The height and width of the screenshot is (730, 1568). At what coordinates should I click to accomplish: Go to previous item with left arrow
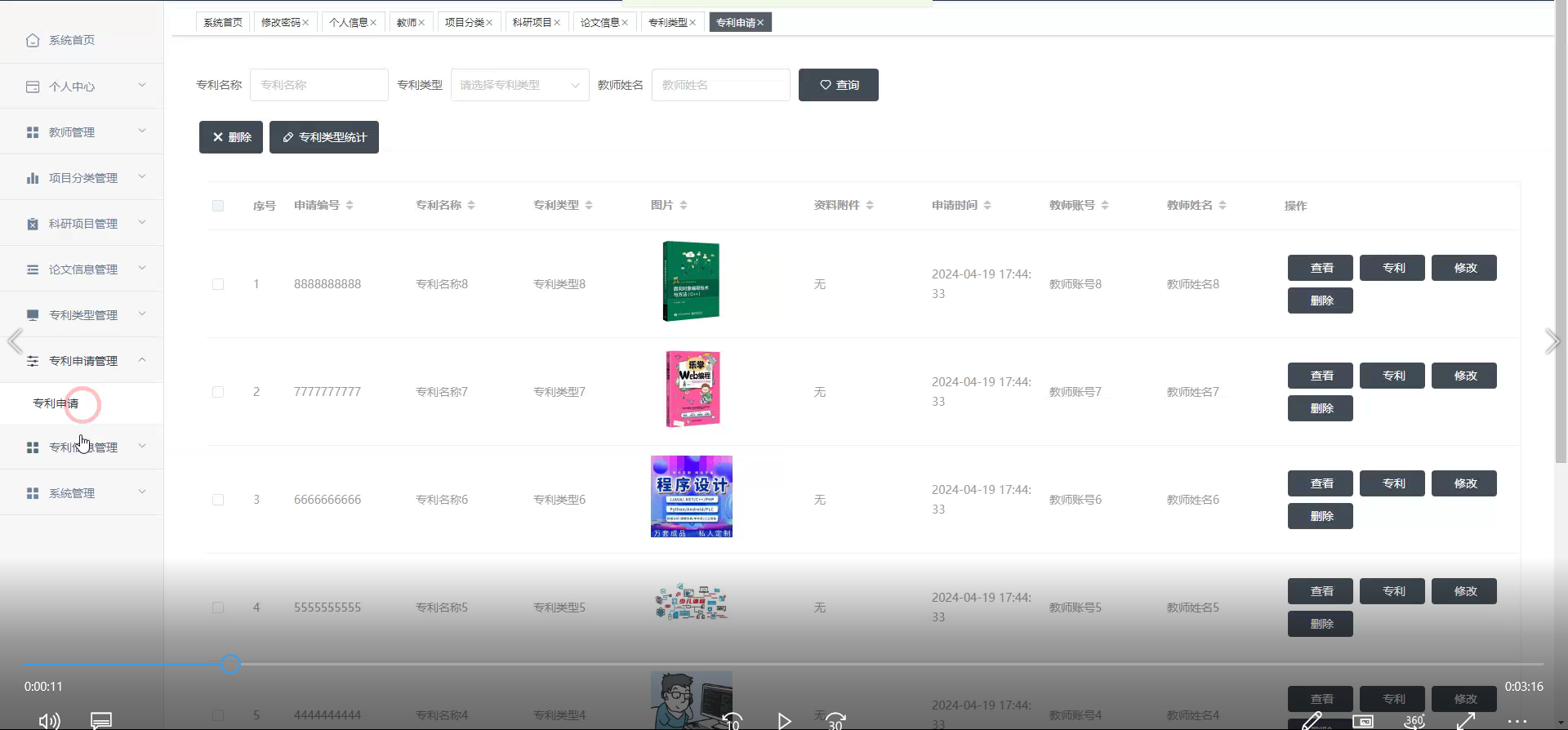point(15,341)
